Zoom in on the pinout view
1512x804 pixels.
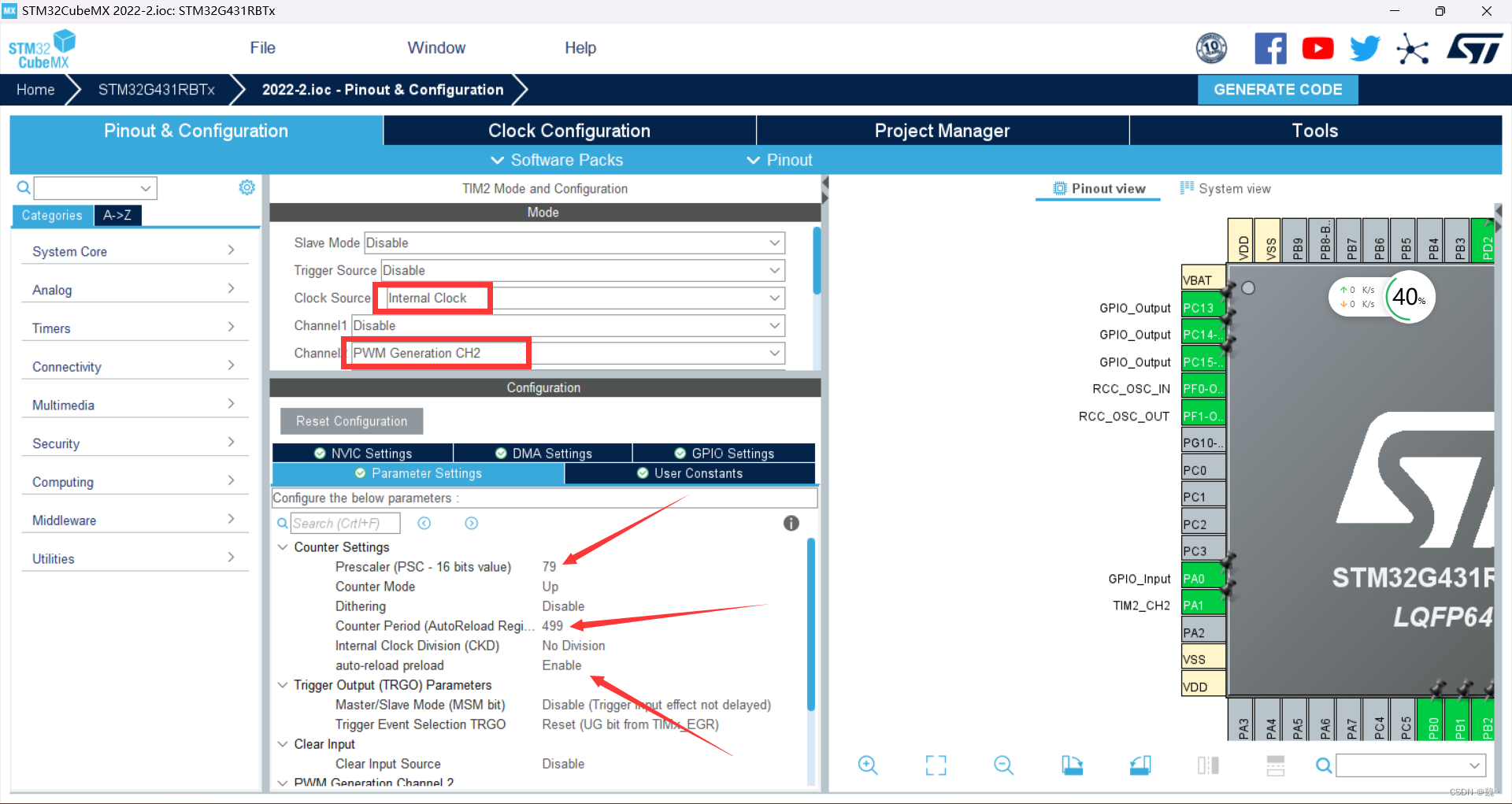(868, 765)
